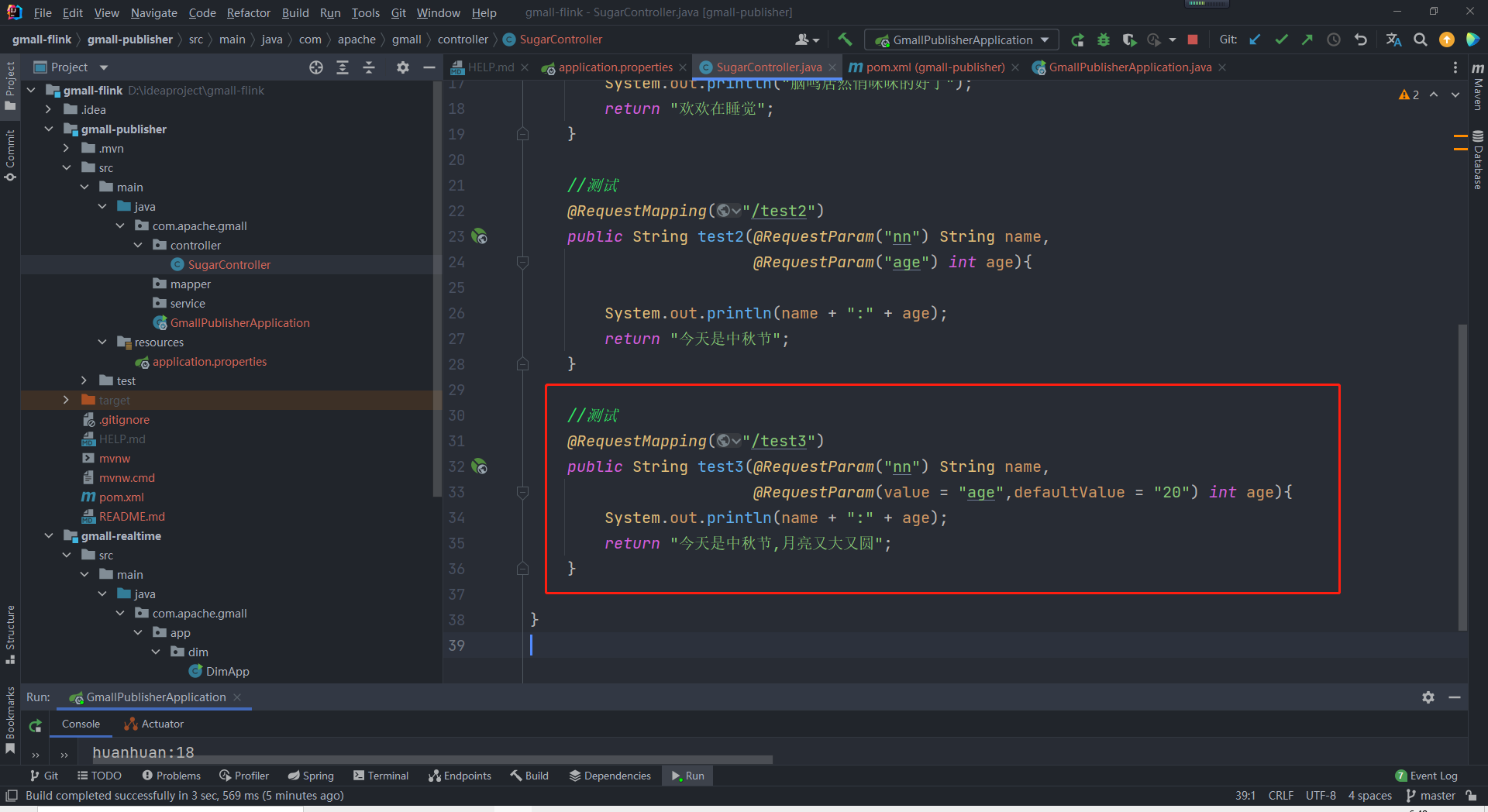Toggle the Commit tool window

[x=10, y=155]
